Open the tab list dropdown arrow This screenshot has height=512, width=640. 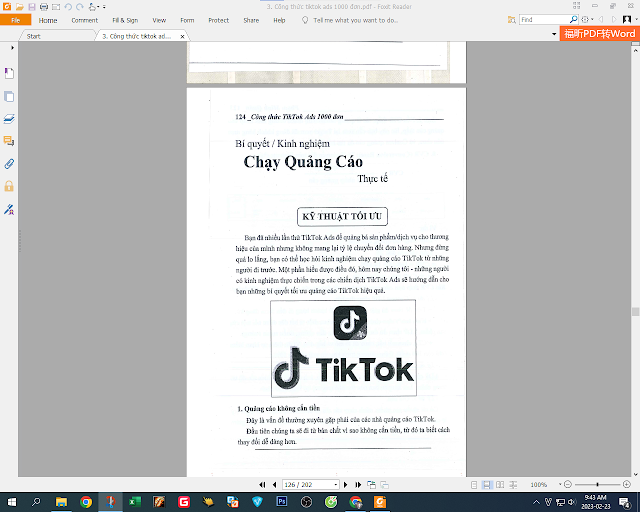pos(554,34)
